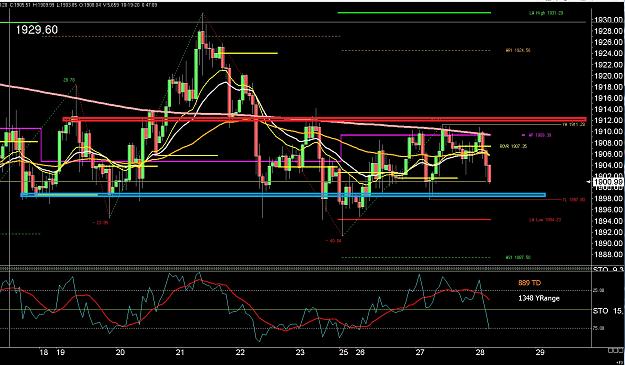Click date 20 on the time axis
The width and height of the screenshot is (625, 365).
[x=120, y=352]
